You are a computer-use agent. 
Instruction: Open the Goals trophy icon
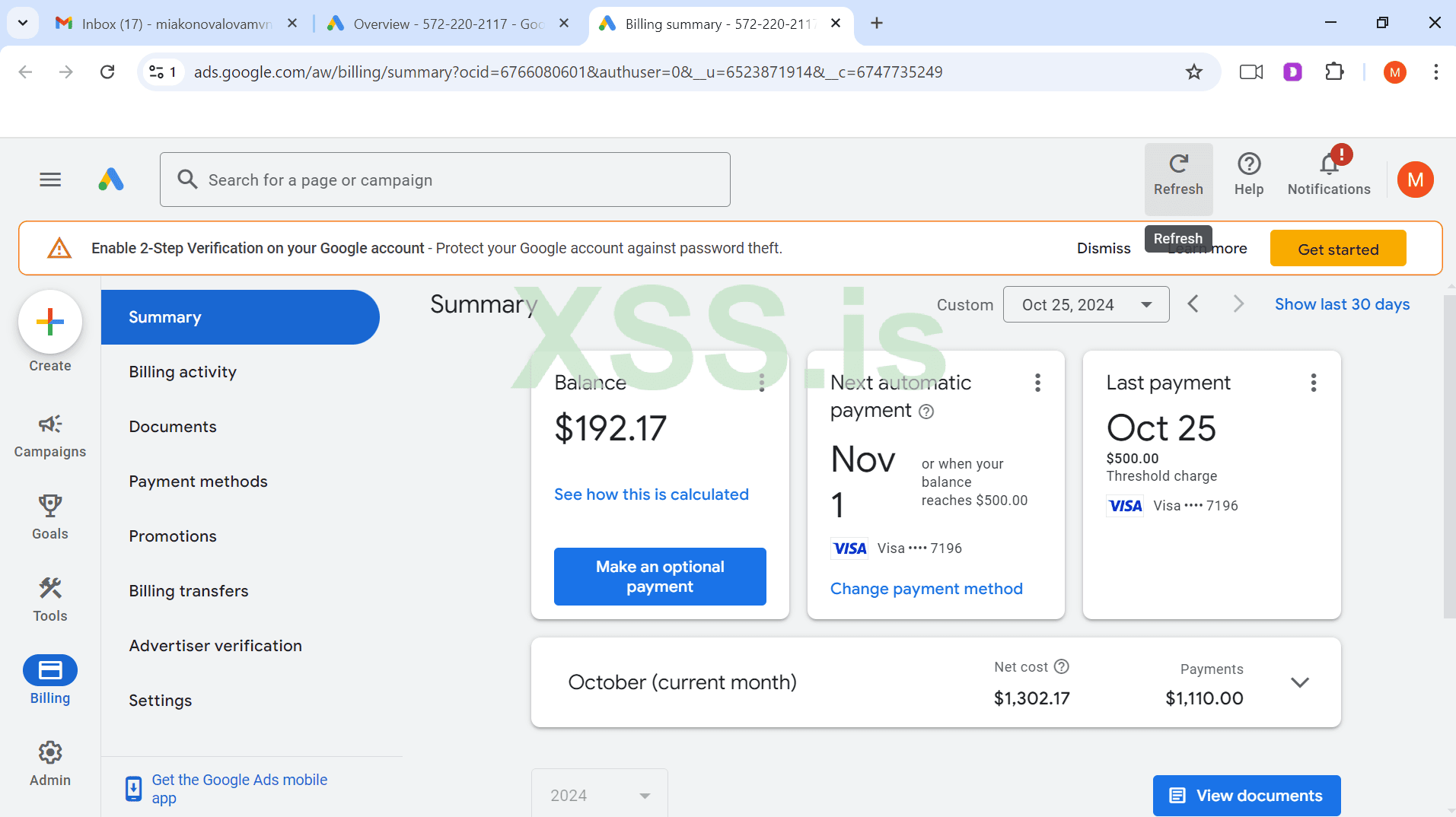(x=50, y=506)
